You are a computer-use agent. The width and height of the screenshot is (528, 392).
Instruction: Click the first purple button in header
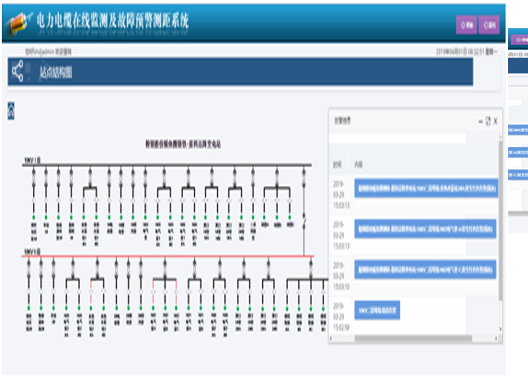click(x=466, y=25)
